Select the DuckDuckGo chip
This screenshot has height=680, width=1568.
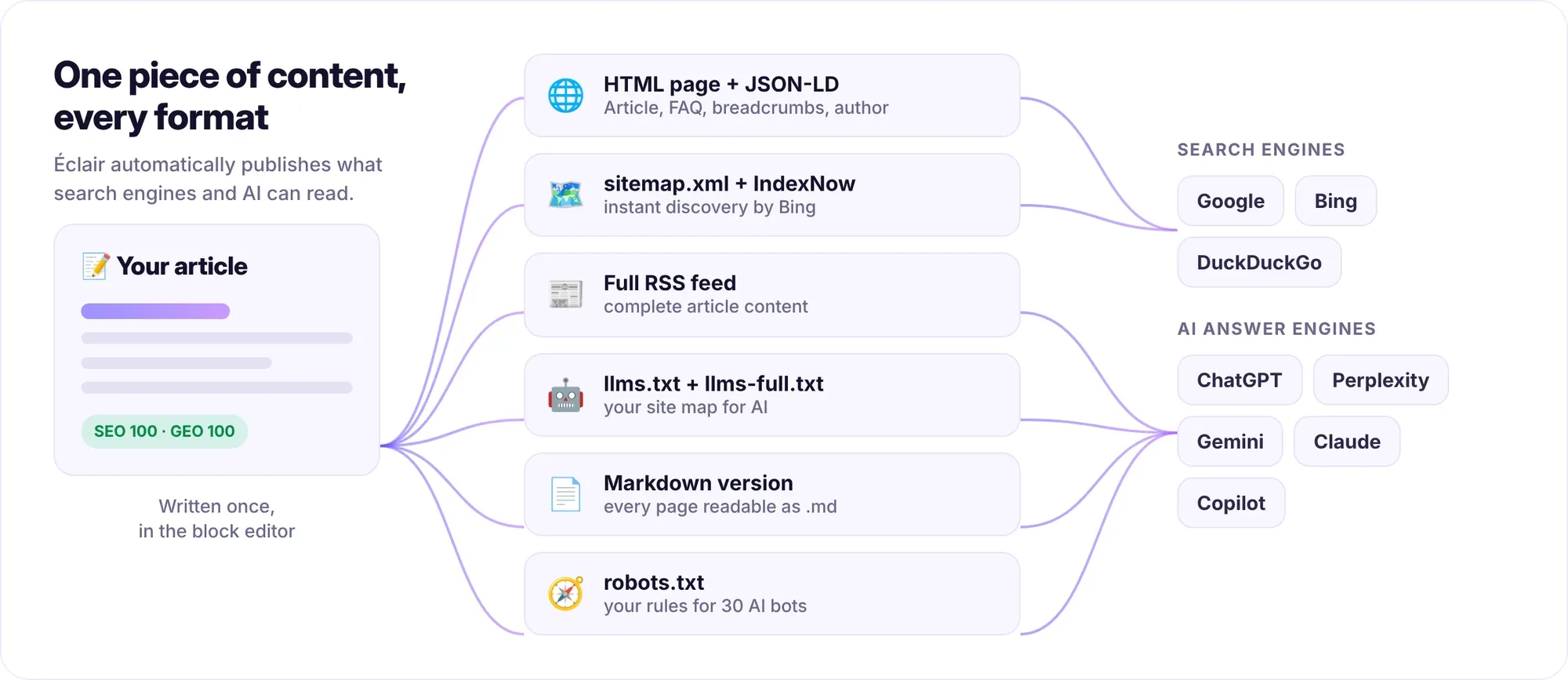pyautogui.click(x=1259, y=262)
